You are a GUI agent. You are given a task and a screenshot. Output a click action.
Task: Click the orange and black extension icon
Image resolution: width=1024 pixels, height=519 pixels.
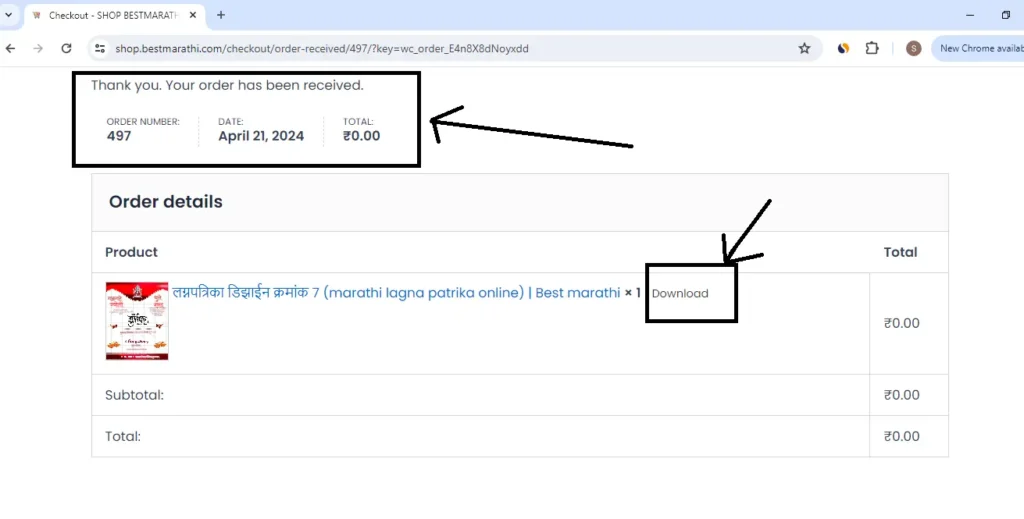[x=843, y=48]
